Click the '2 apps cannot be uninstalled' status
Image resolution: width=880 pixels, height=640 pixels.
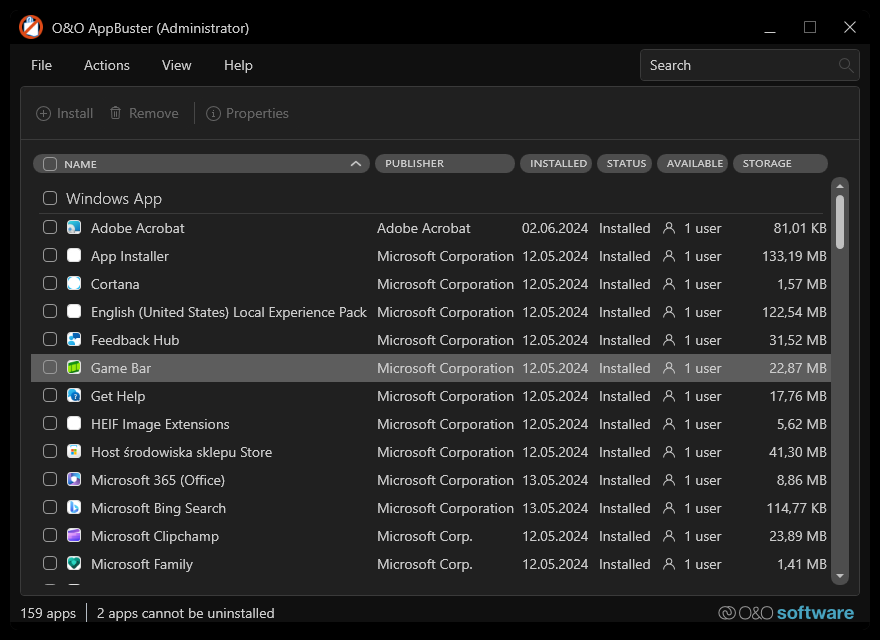[185, 613]
